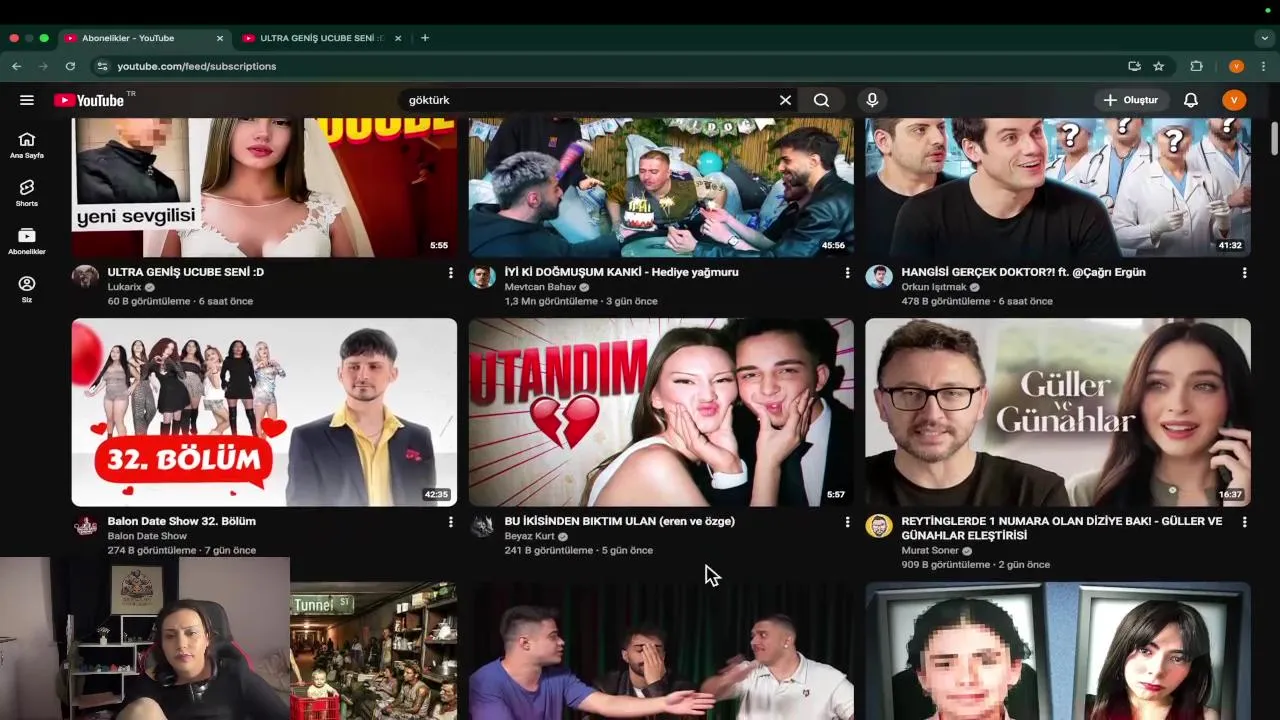This screenshot has width=1280, height=720.
Task: Open Ana Sayfa in the sidebar
Action: tap(27, 146)
